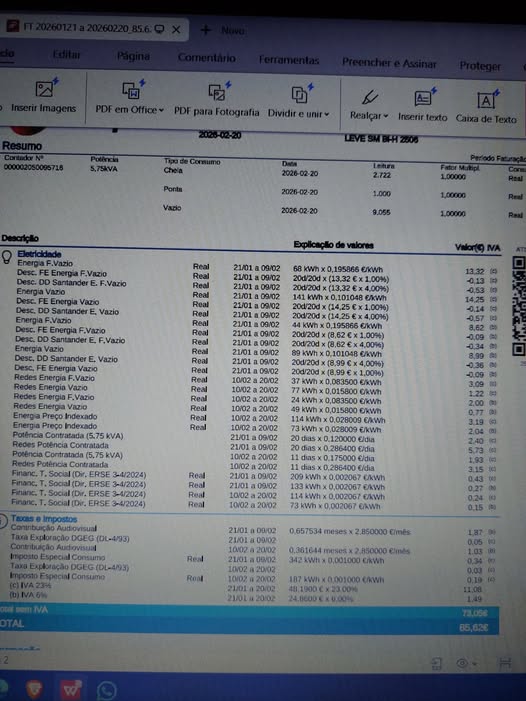The image size is (526, 701).
Task: Open the Comentário ribbon tab
Action: [206, 58]
